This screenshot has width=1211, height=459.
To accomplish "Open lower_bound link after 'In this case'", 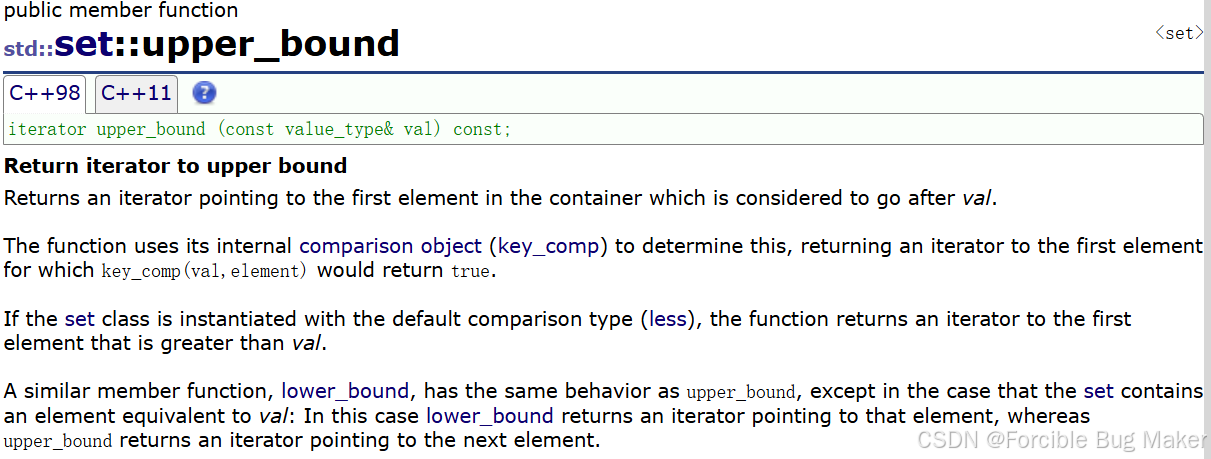I will [x=489, y=415].
